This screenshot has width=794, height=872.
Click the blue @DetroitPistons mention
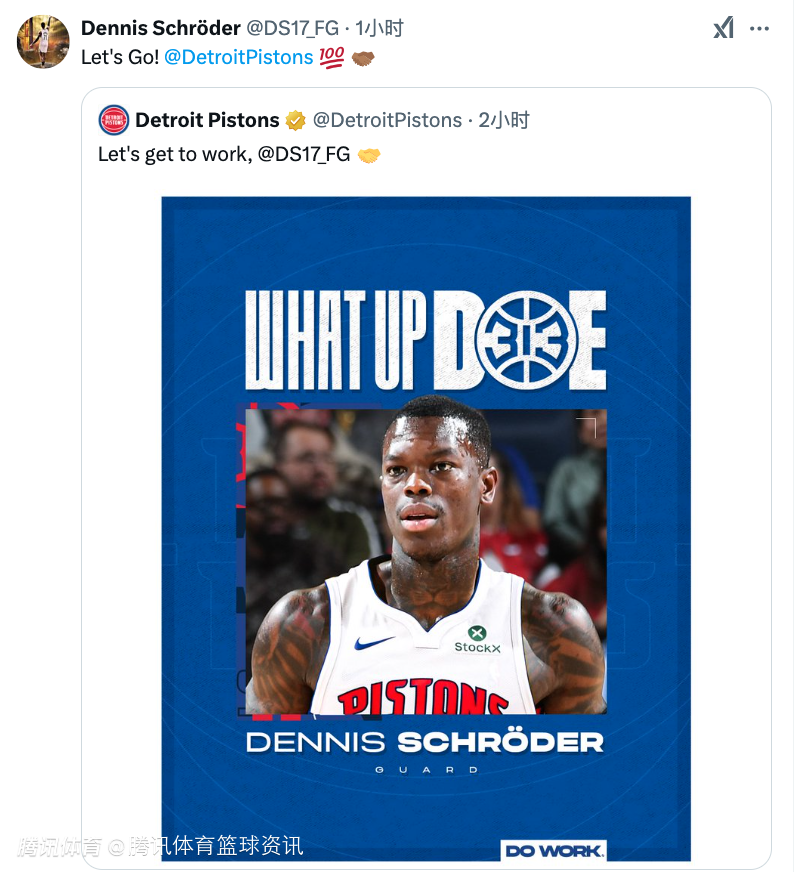tap(238, 58)
